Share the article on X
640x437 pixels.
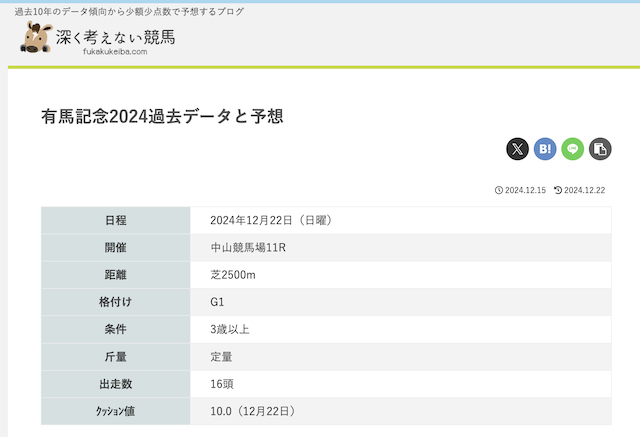pos(516,149)
